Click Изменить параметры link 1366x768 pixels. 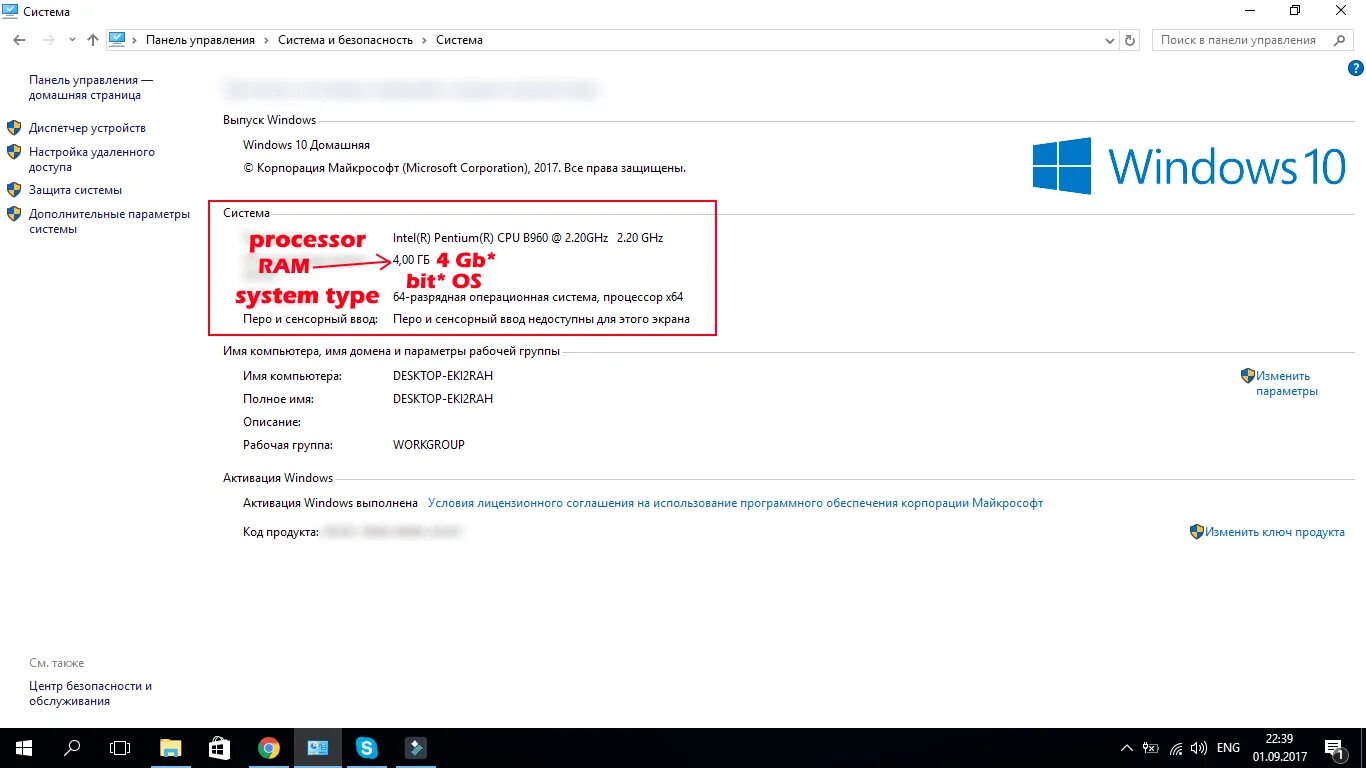click(x=1287, y=384)
